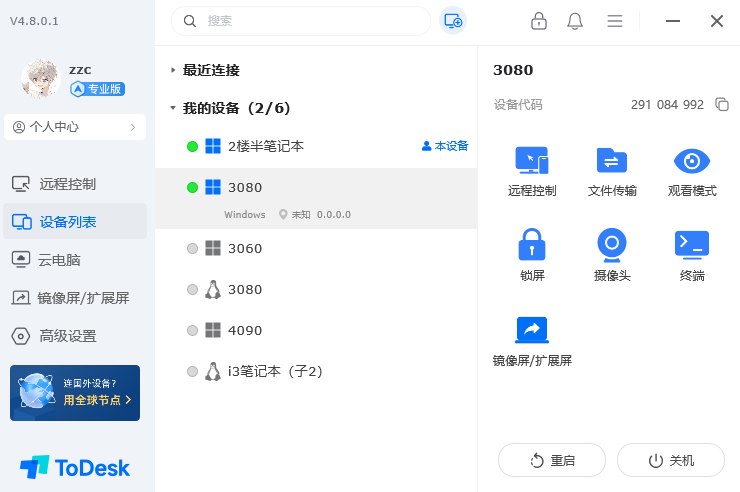Image resolution: width=740 pixels, height=492 pixels.
Task: Start 远程控制 from the 3080 actions panel
Action: point(532,172)
